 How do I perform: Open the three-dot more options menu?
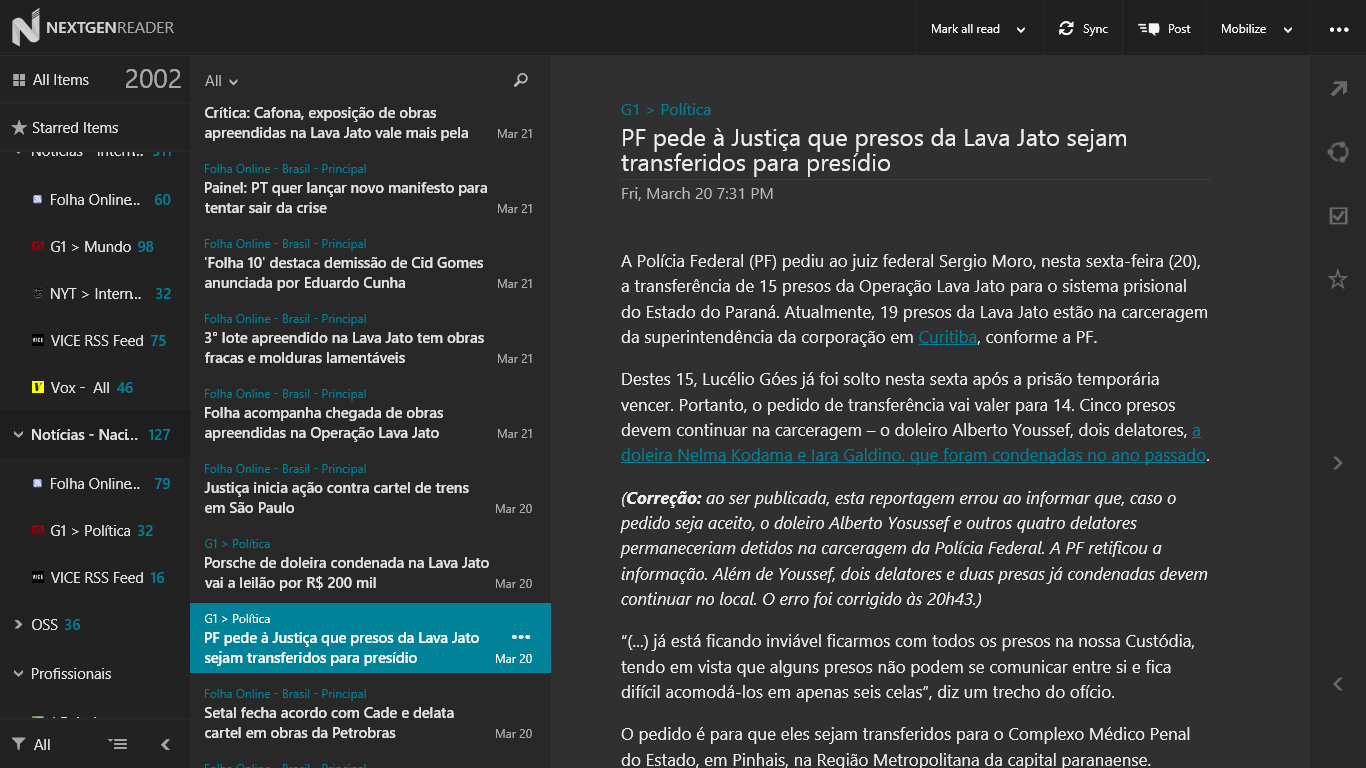[1339, 29]
